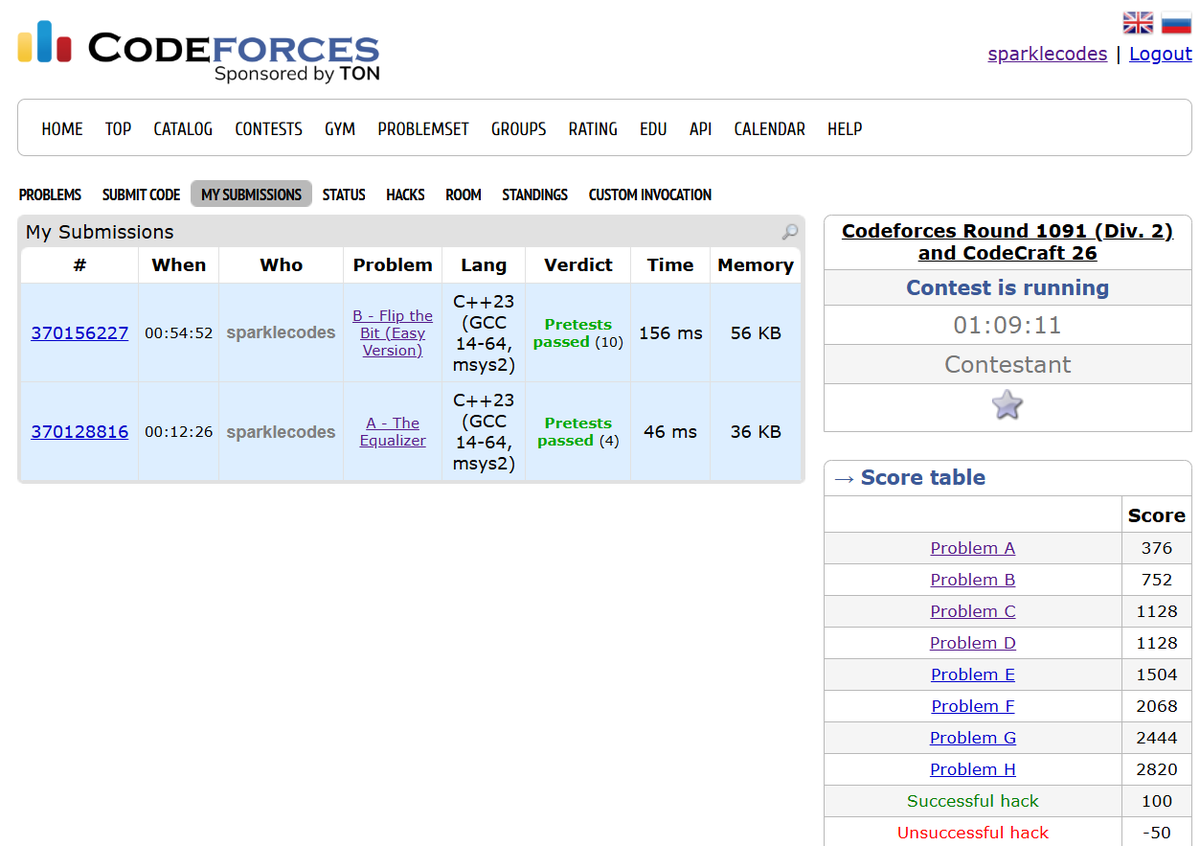Click sparklecodes in the submission 370128816 row
The image size is (1200, 846).
click(281, 432)
